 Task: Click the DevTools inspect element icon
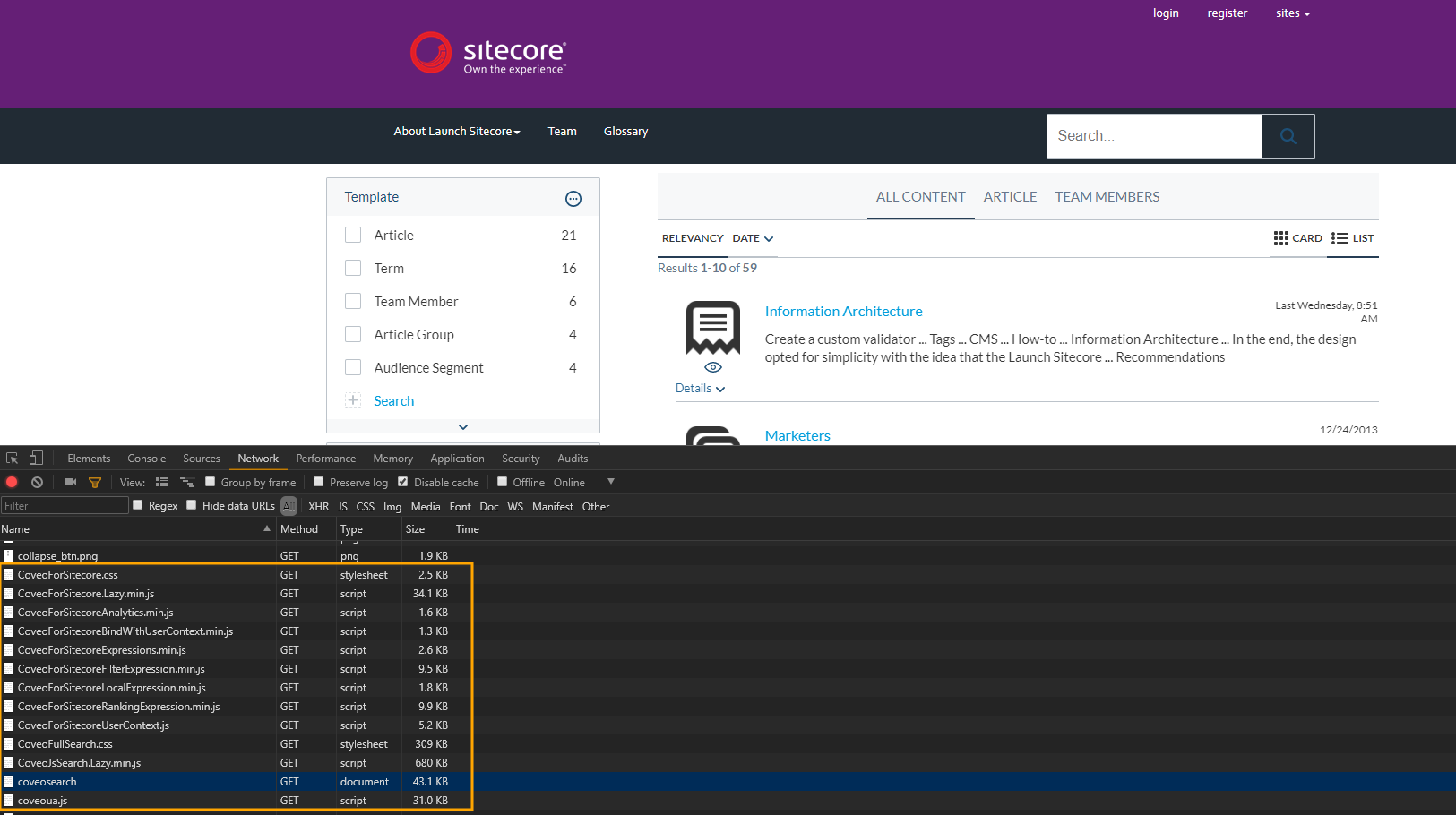click(13, 459)
